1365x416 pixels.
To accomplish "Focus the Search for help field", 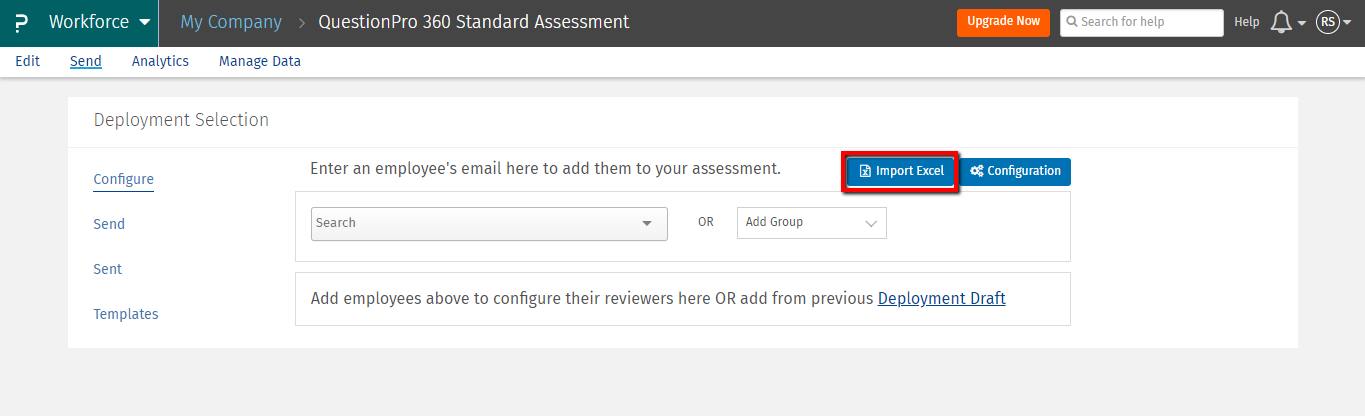I will click(1147, 22).
